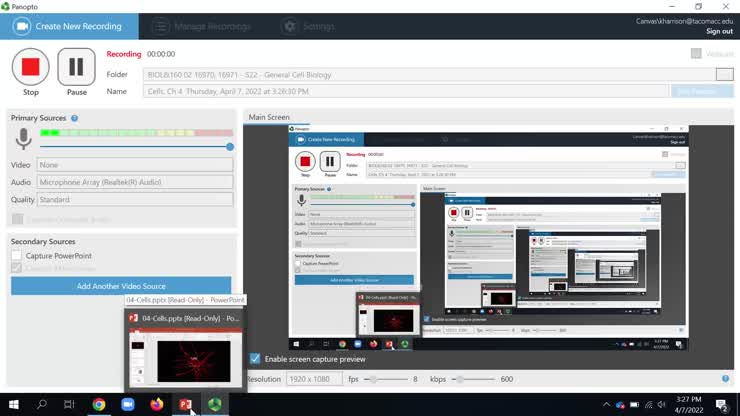Open Zoom from the taskbar
The width and height of the screenshot is (740, 416).
click(128, 404)
